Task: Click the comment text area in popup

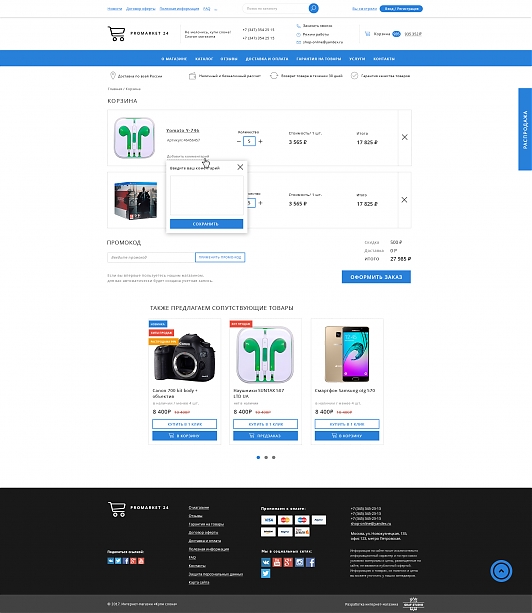Action: click(x=206, y=195)
